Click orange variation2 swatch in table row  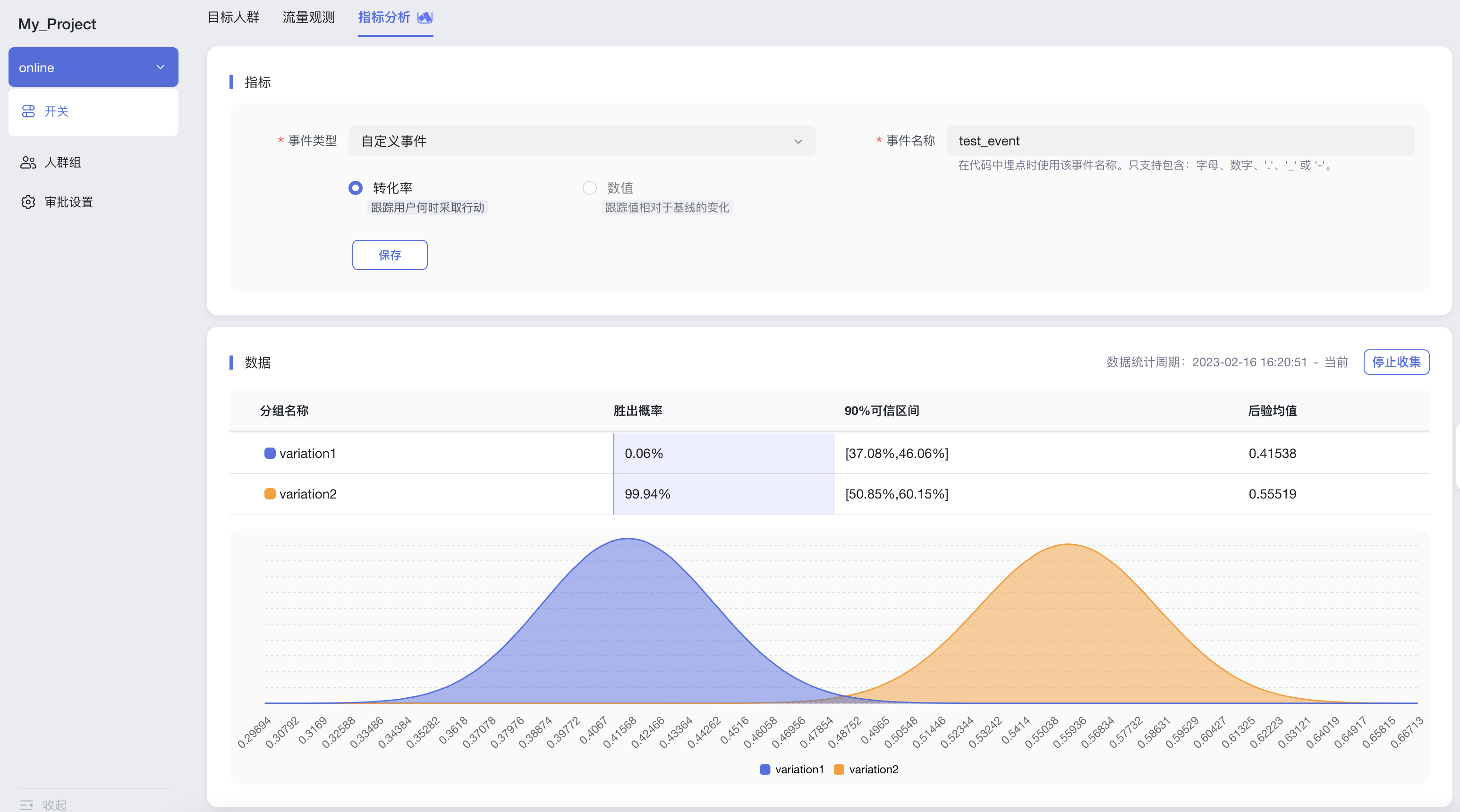tap(270, 494)
